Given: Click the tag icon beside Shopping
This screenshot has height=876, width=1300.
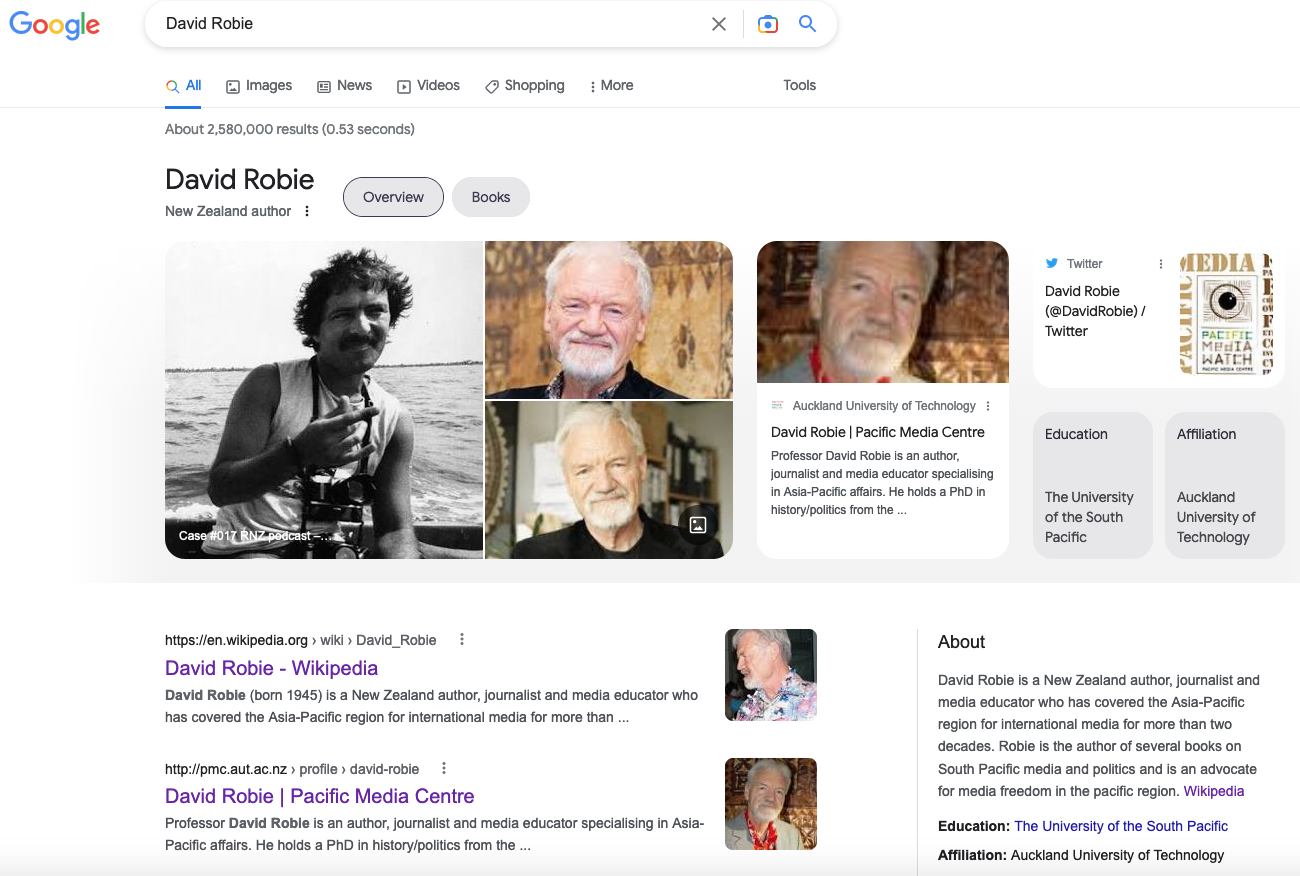Looking at the screenshot, I should point(491,85).
